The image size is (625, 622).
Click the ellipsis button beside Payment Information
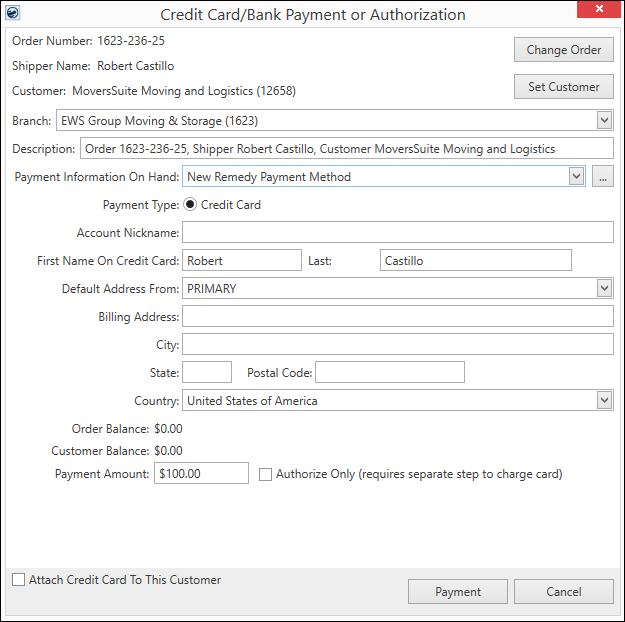tap(602, 177)
